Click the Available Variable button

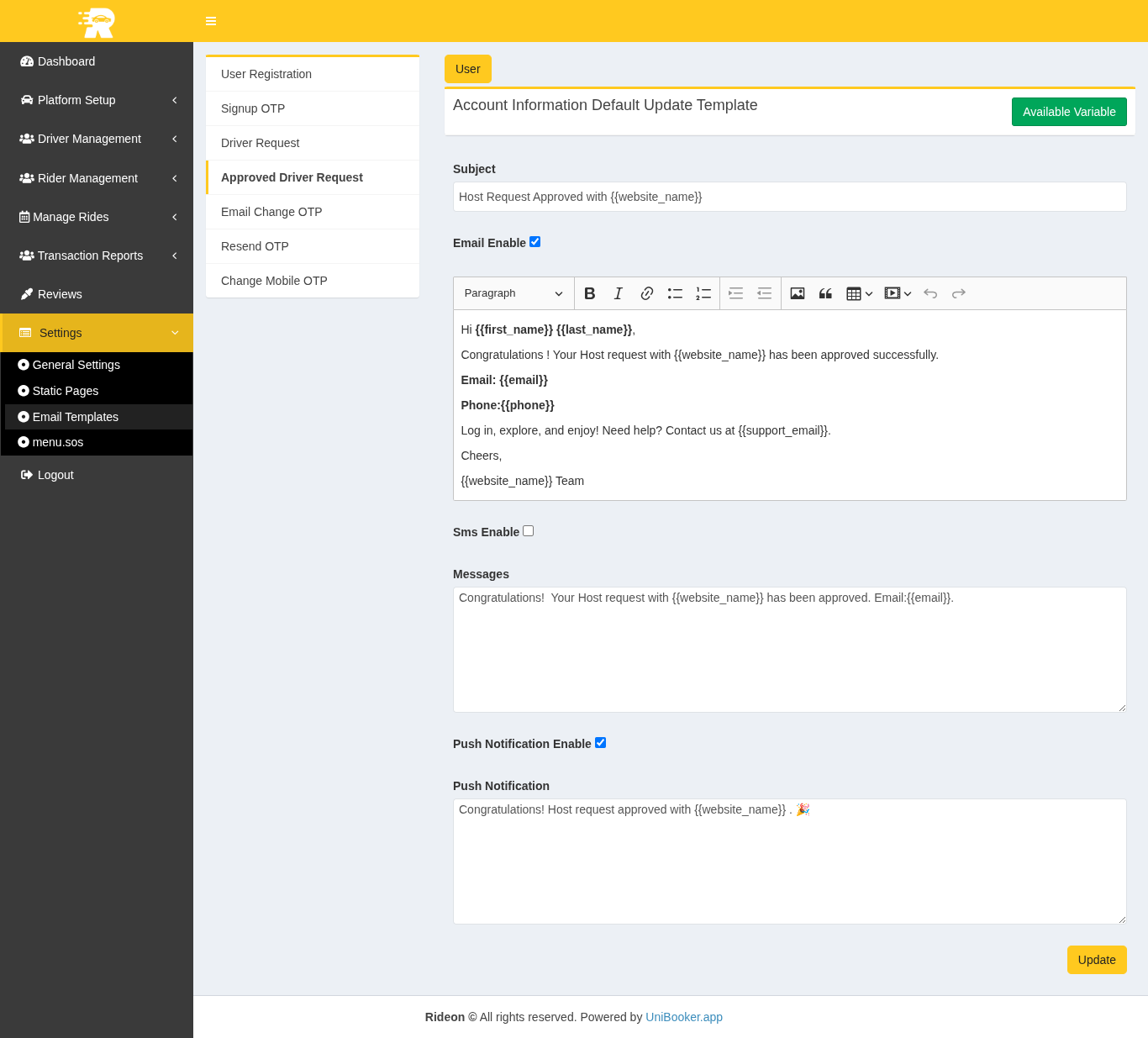click(1068, 112)
